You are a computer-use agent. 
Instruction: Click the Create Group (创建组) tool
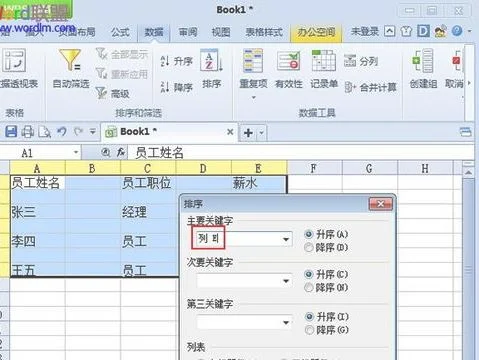[x=423, y=68]
